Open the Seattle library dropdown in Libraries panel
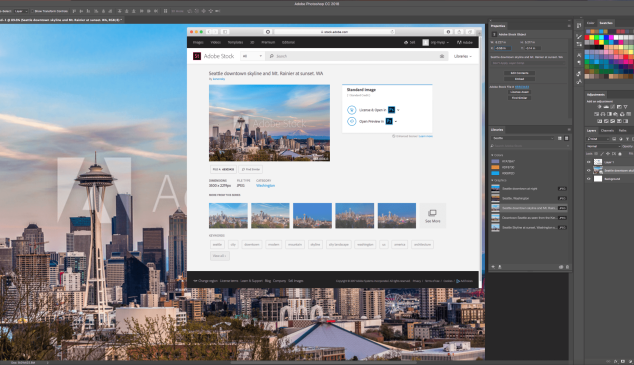 (x=523, y=138)
